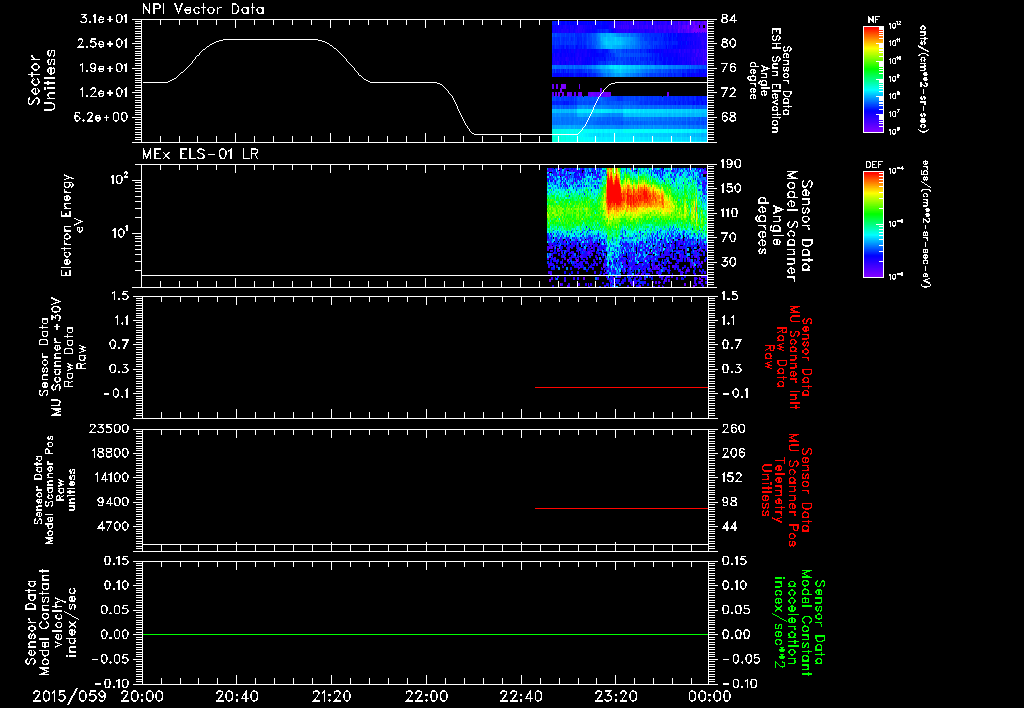
Task: Click the Model Scanner Angle degrees axis title
Action: click(784, 225)
